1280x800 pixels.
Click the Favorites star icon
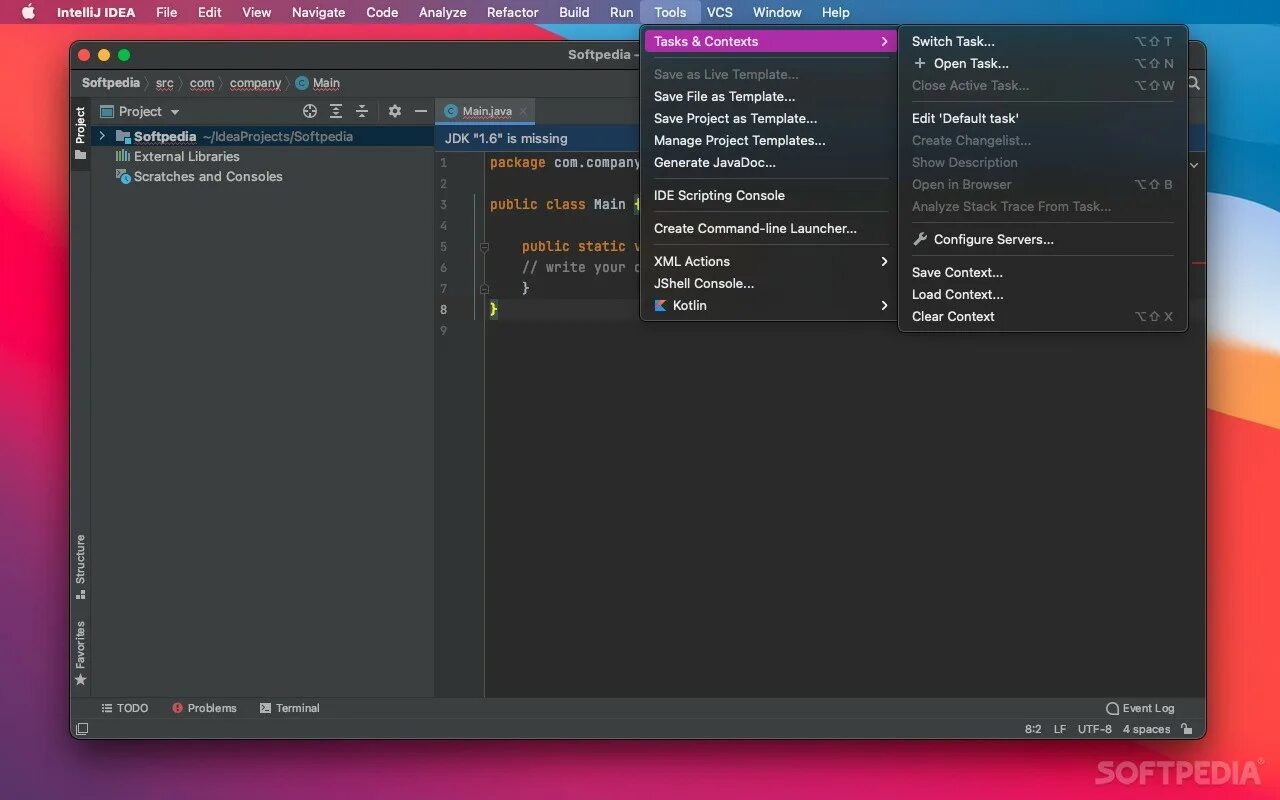tap(81, 680)
